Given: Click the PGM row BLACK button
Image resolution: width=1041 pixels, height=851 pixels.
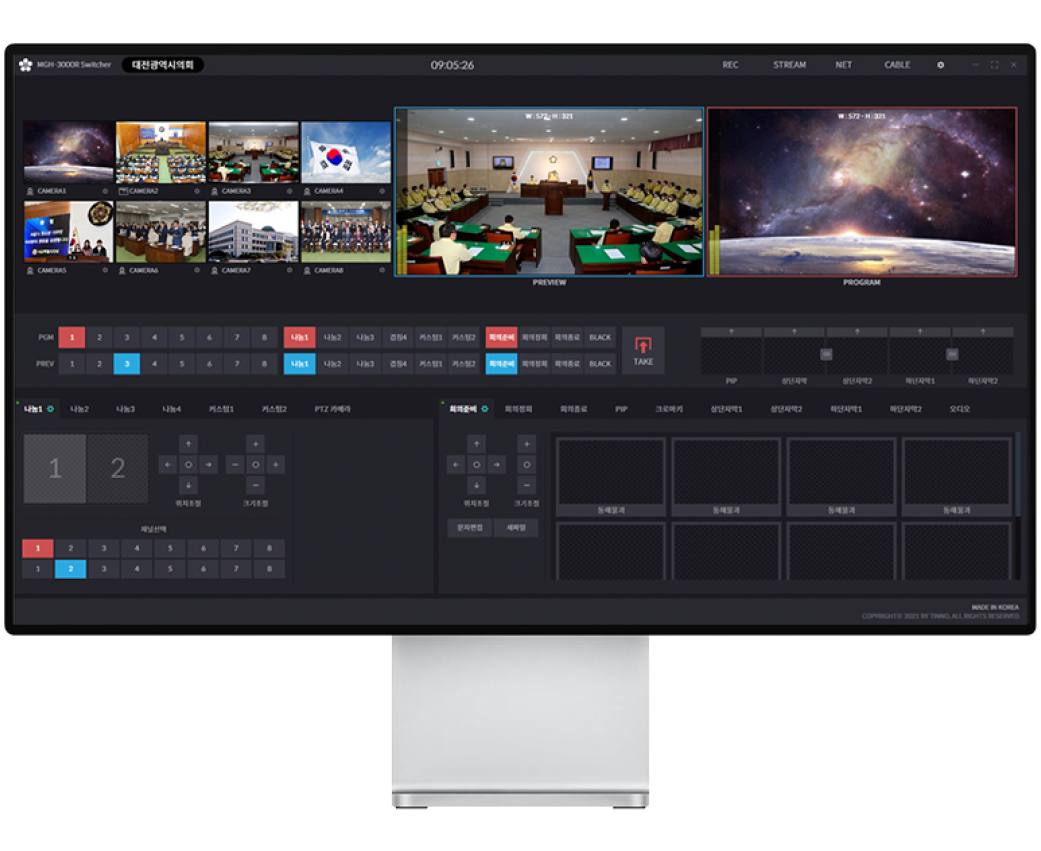Looking at the screenshot, I should 600,337.
